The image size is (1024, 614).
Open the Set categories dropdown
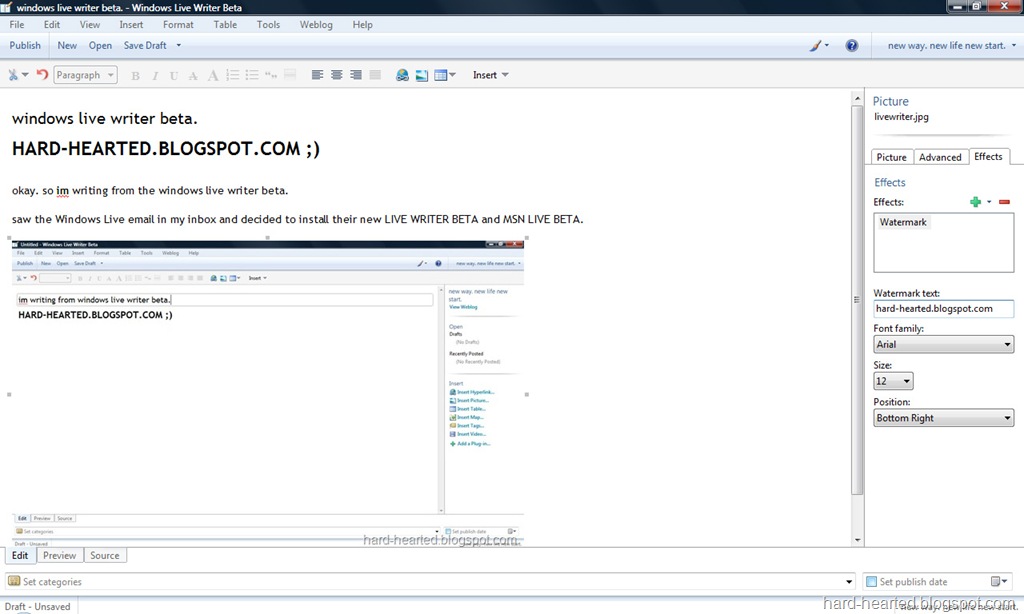[430, 582]
